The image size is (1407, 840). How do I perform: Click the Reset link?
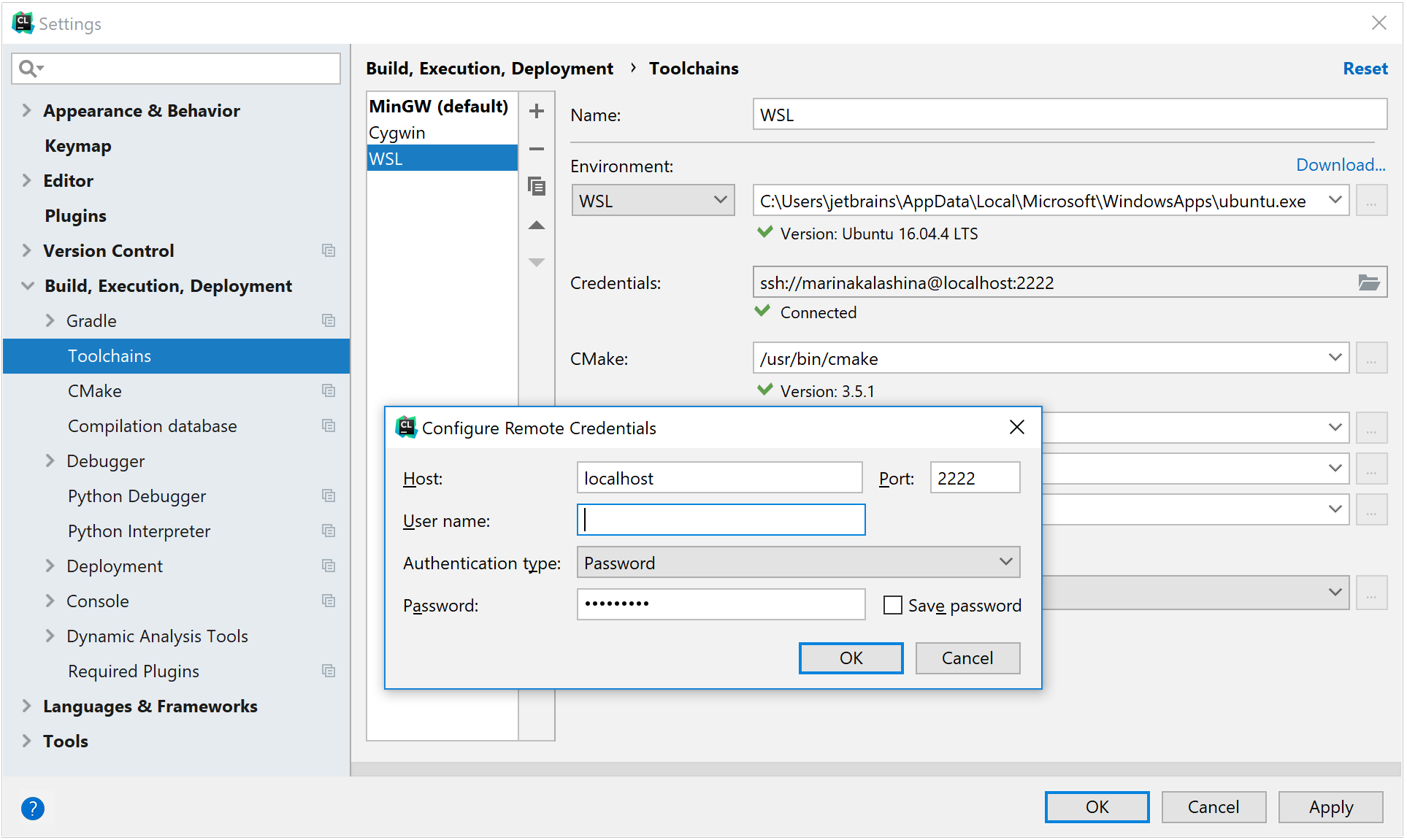(x=1365, y=69)
